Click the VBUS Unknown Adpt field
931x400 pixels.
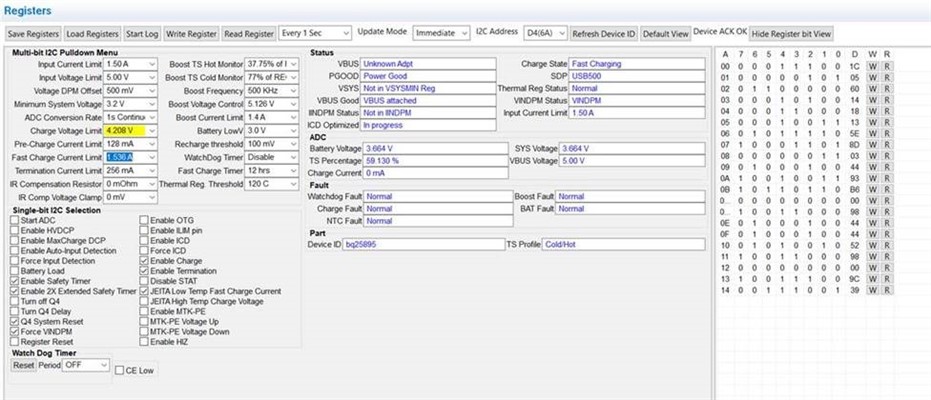428,64
